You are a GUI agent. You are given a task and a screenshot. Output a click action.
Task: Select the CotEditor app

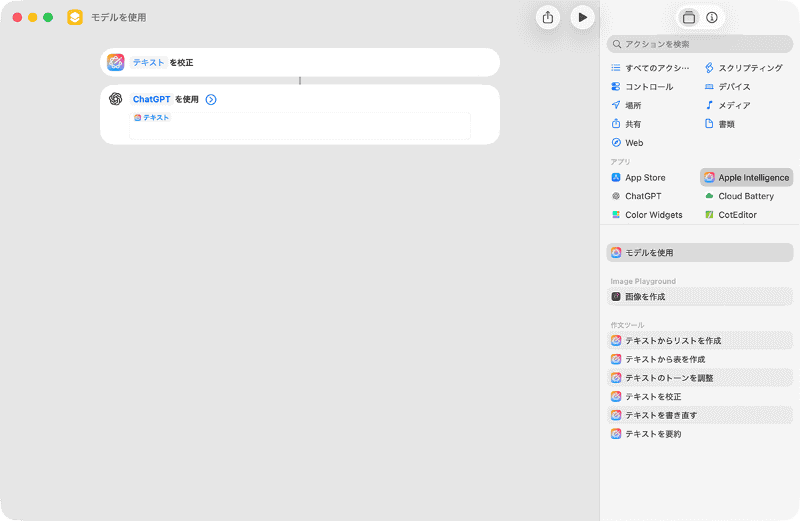pos(737,215)
